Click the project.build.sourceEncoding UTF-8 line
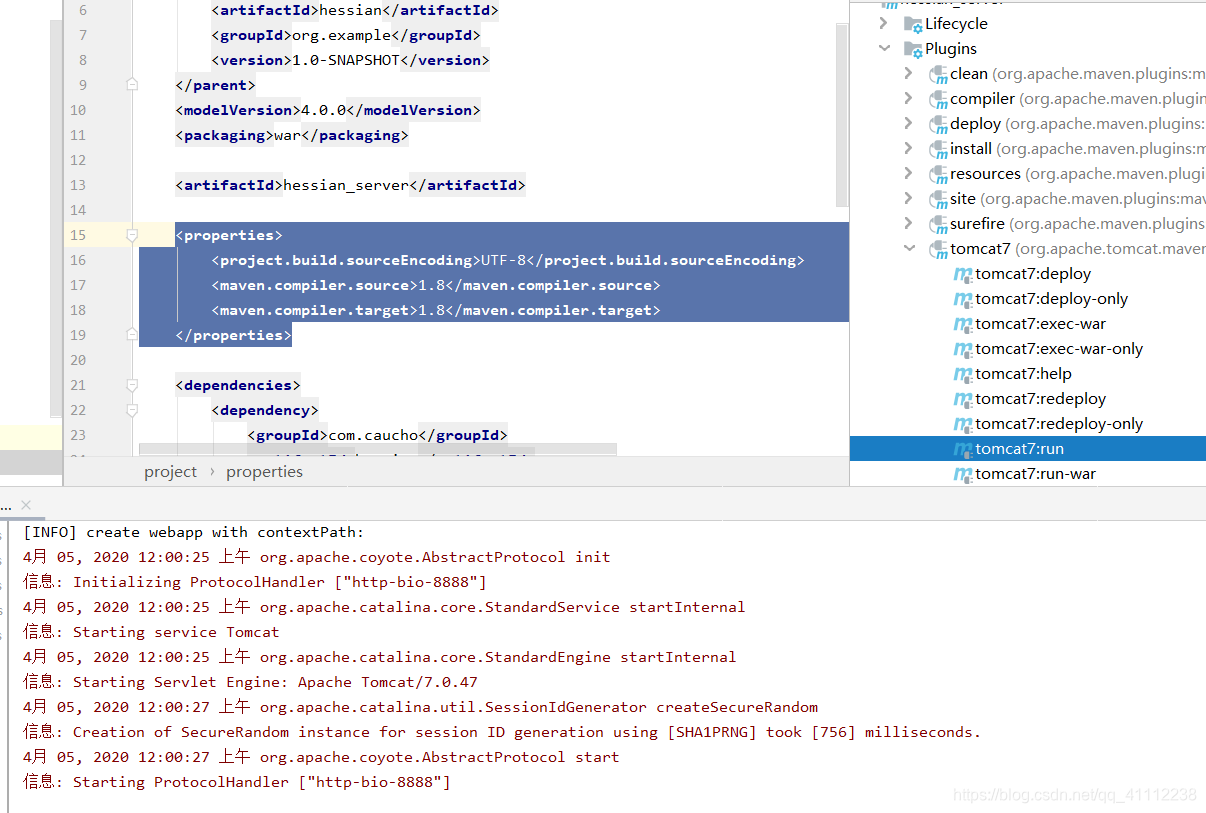The width and height of the screenshot is (1206, 813). (508, 260)
